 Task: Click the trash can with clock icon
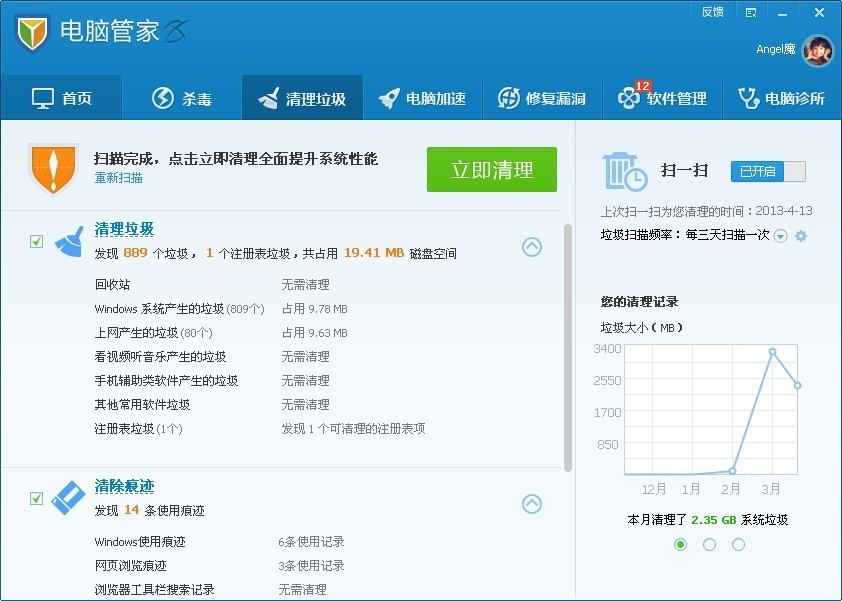[x=625, y=170]
